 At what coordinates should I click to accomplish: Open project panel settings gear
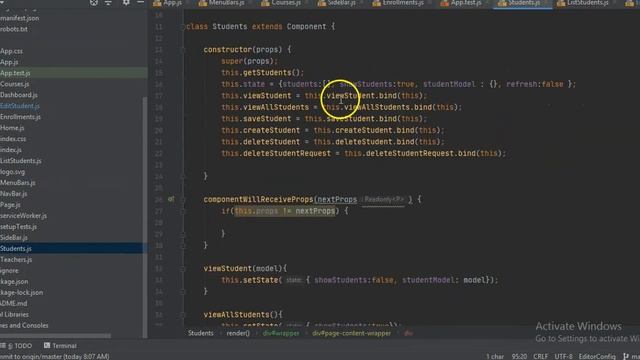tap(126, 2)
